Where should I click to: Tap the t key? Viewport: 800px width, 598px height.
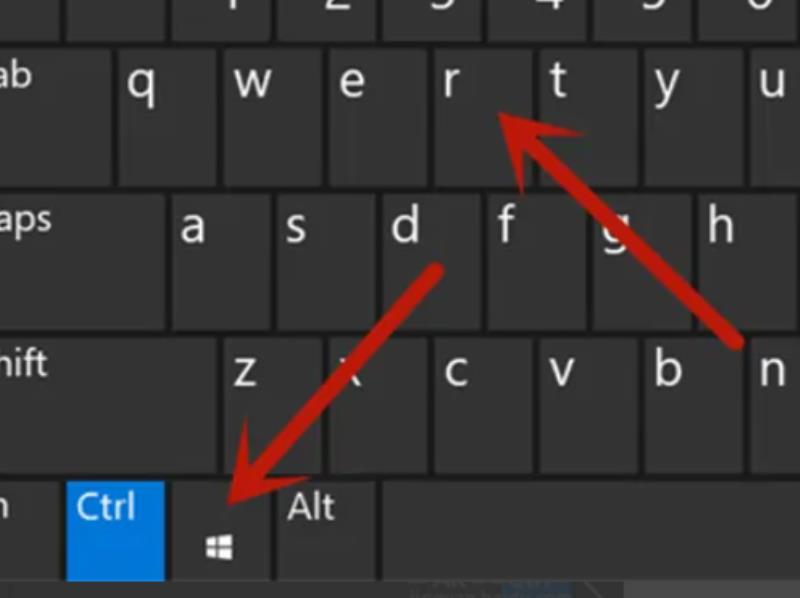coord(588,117)
